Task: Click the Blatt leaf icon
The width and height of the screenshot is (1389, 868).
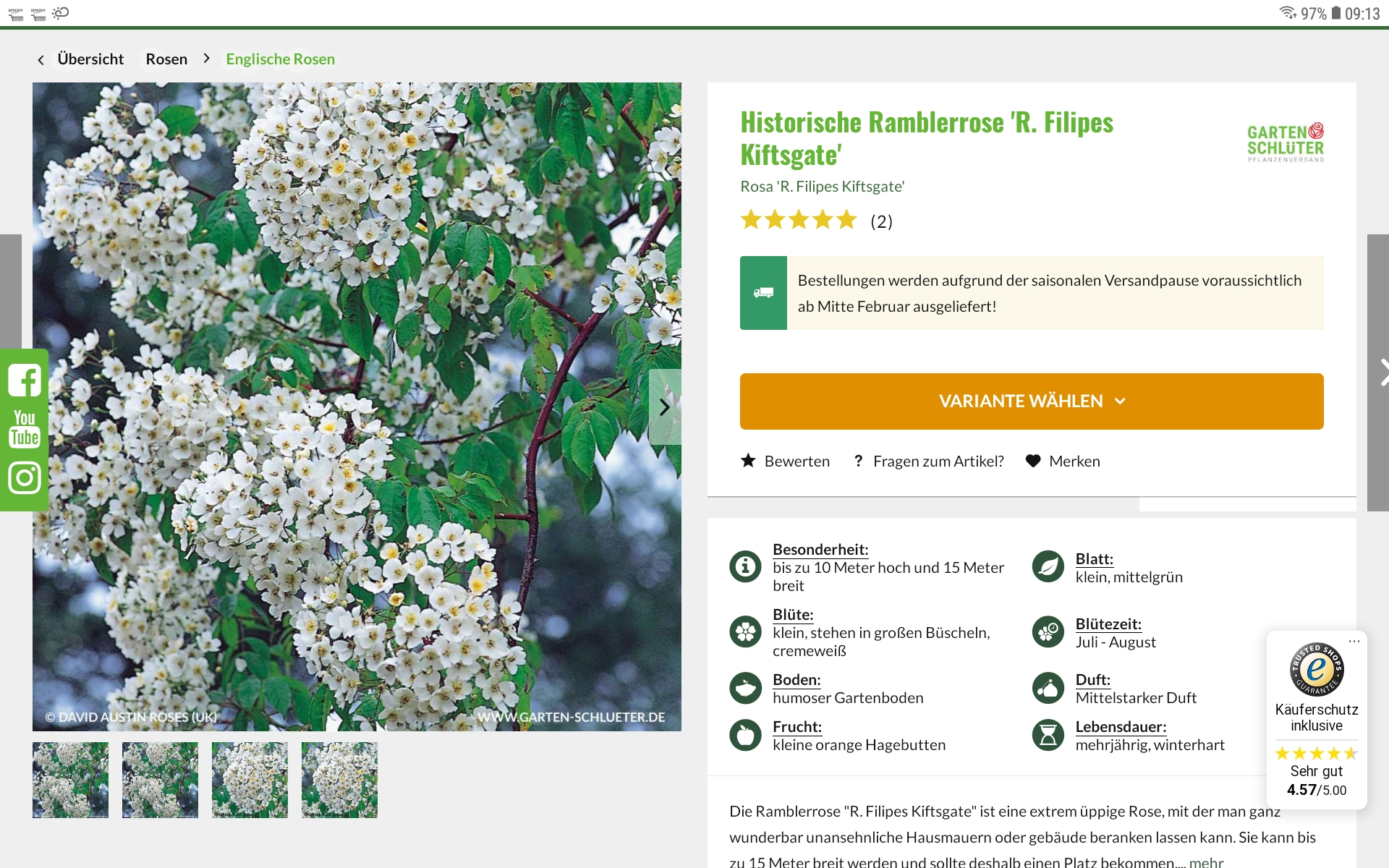Action: coord(1048,566)
